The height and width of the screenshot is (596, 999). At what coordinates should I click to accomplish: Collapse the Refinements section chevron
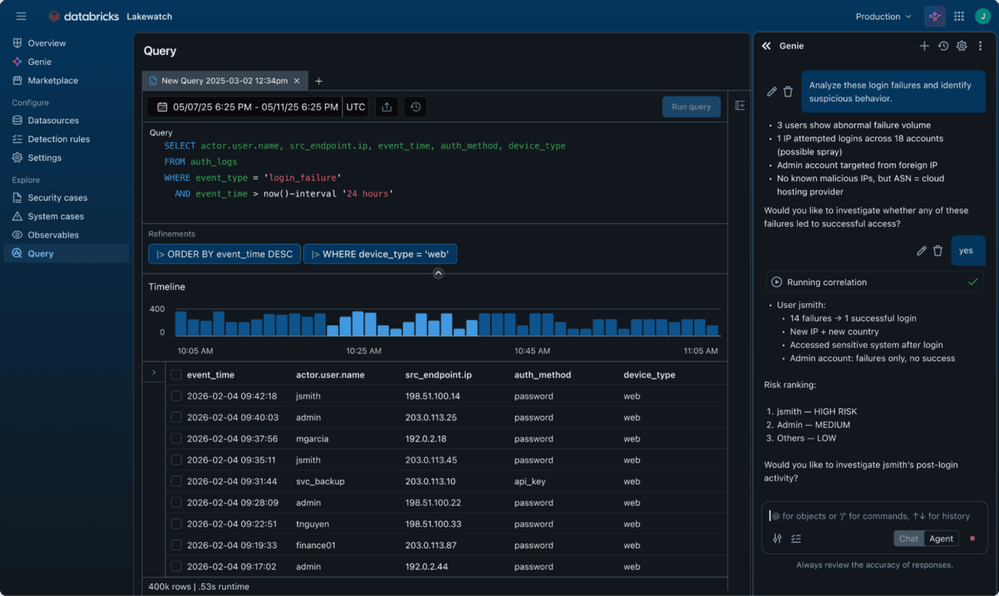438,273
